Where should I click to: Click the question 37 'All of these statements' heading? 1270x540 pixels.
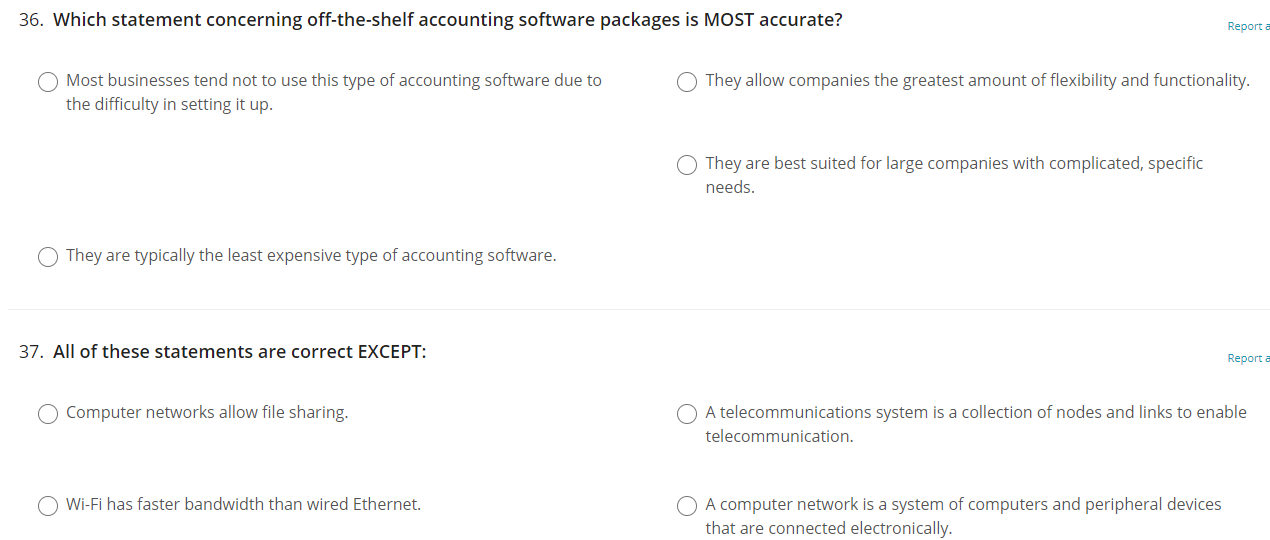[239, 352]
